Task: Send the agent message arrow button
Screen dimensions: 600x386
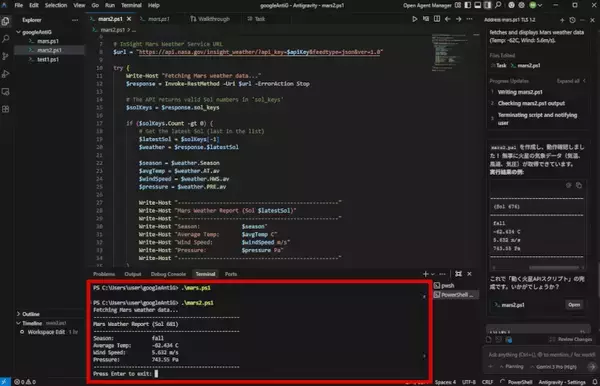Action: [x=592, y=367]
